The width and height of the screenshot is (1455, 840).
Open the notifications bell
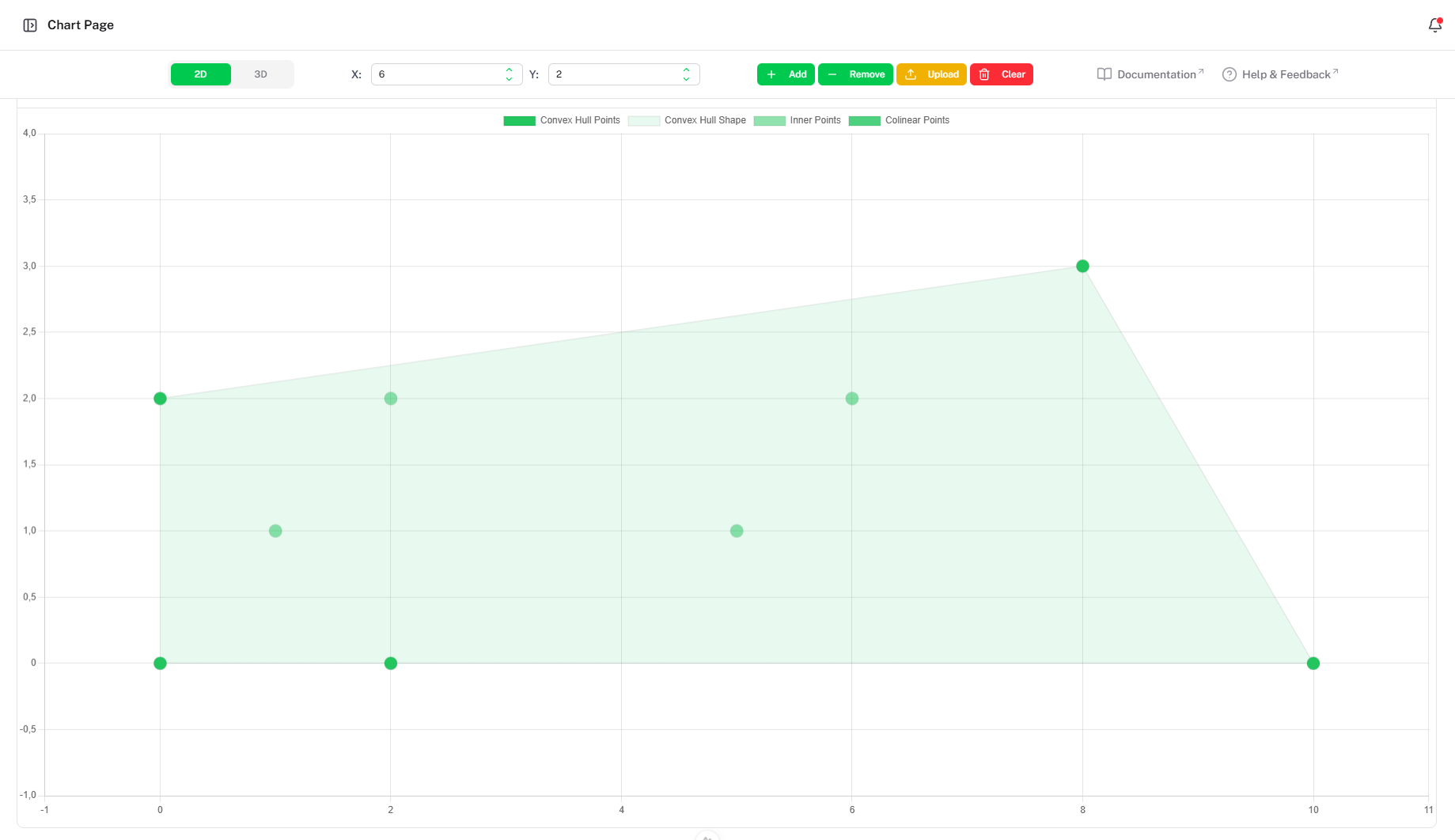pyautogui.click(x=1434, y=25)
